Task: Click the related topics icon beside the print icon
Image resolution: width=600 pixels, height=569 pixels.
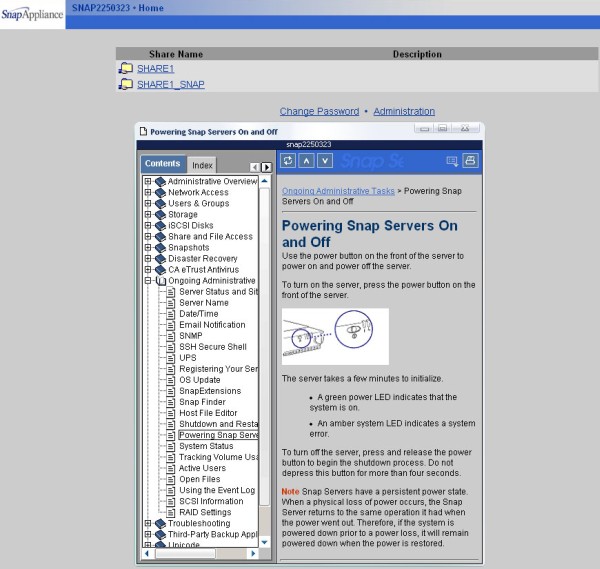Action: (x=452, y=161)
